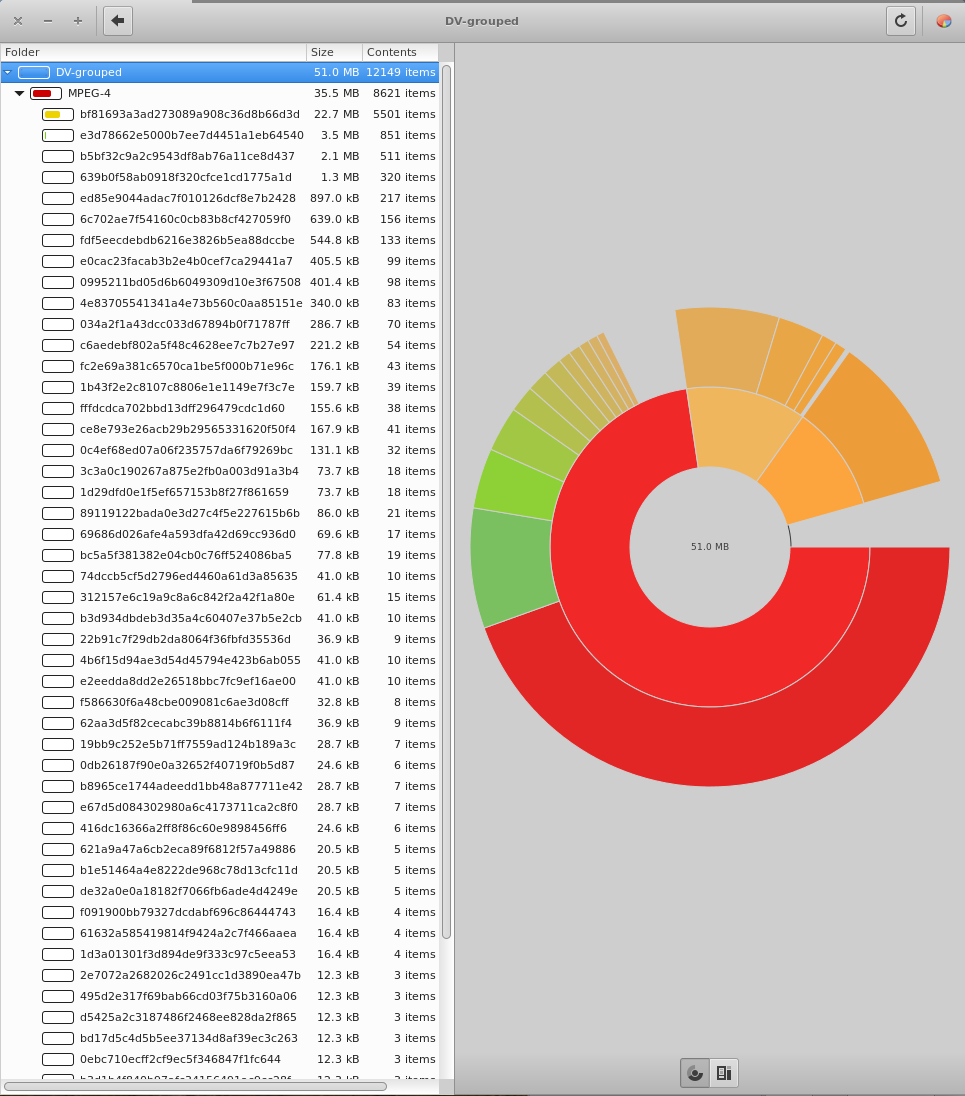Click the Folder column header
Image resolution: width=965 pixels, height=1096 pixels.
[x=150, y=52]
